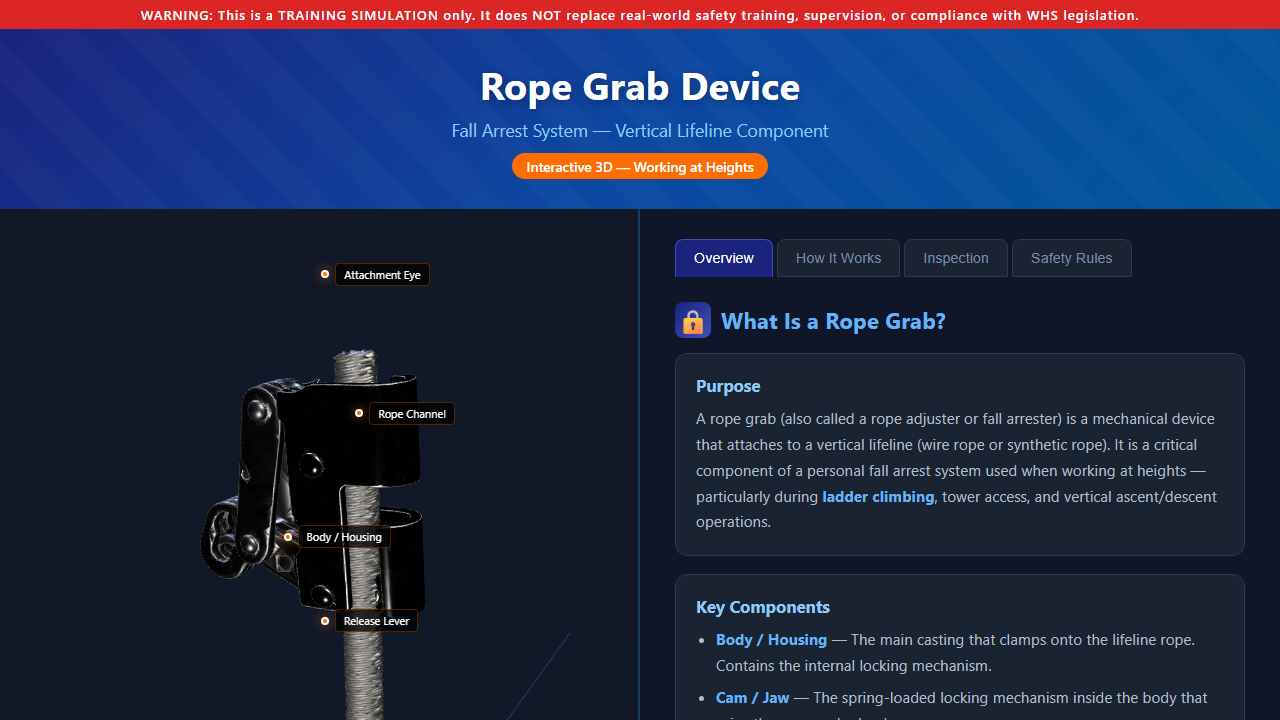Select the Body / Housing 3D label

(x=344, y=537)
